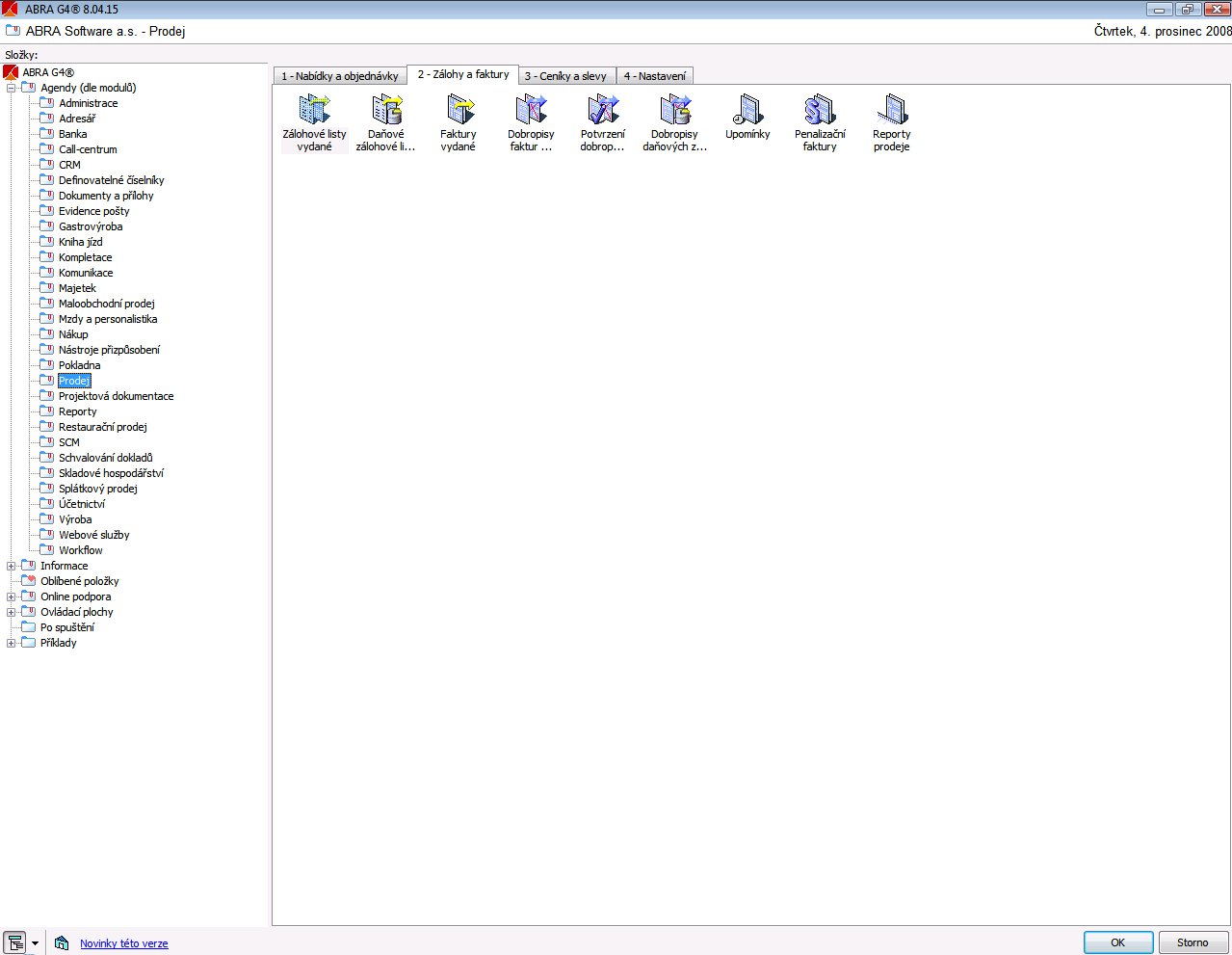Click the folder icon next to Reporty

[46, 411]
